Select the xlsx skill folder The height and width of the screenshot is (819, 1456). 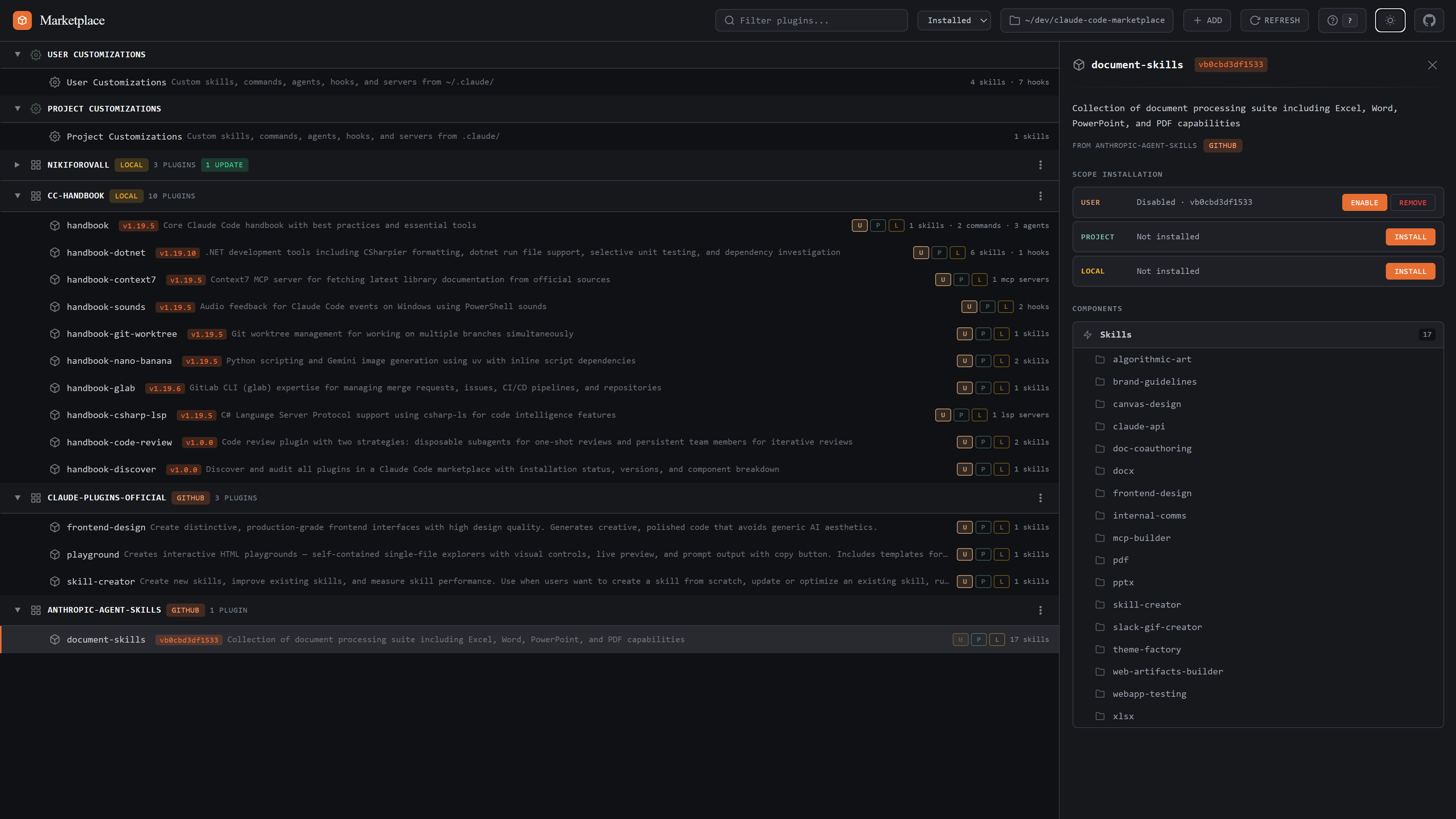pos(1123,716)
